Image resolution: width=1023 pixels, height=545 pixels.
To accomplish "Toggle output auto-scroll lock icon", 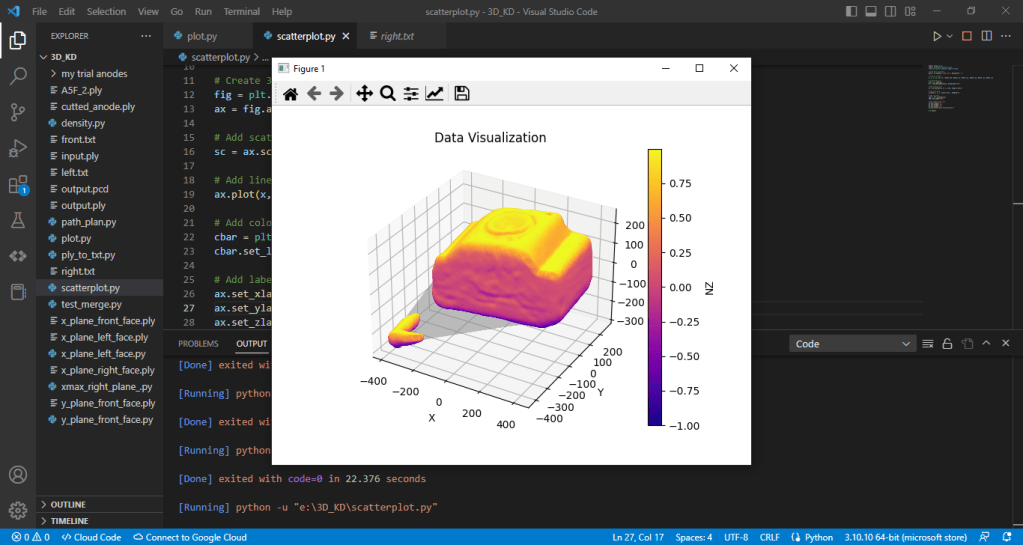I will click(x=948, y=344).
